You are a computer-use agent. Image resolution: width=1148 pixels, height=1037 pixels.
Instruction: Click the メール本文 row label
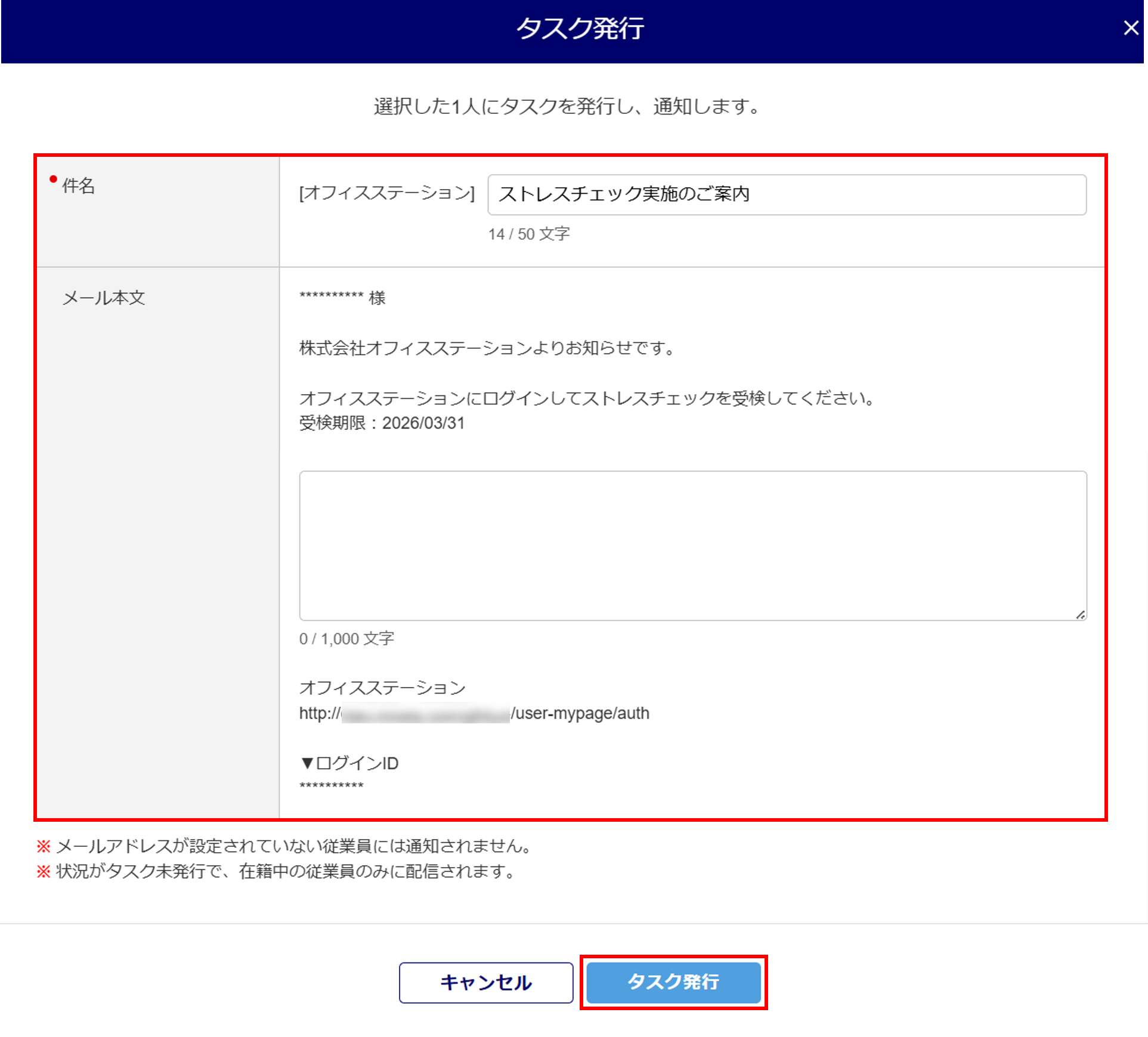[104, 298]
